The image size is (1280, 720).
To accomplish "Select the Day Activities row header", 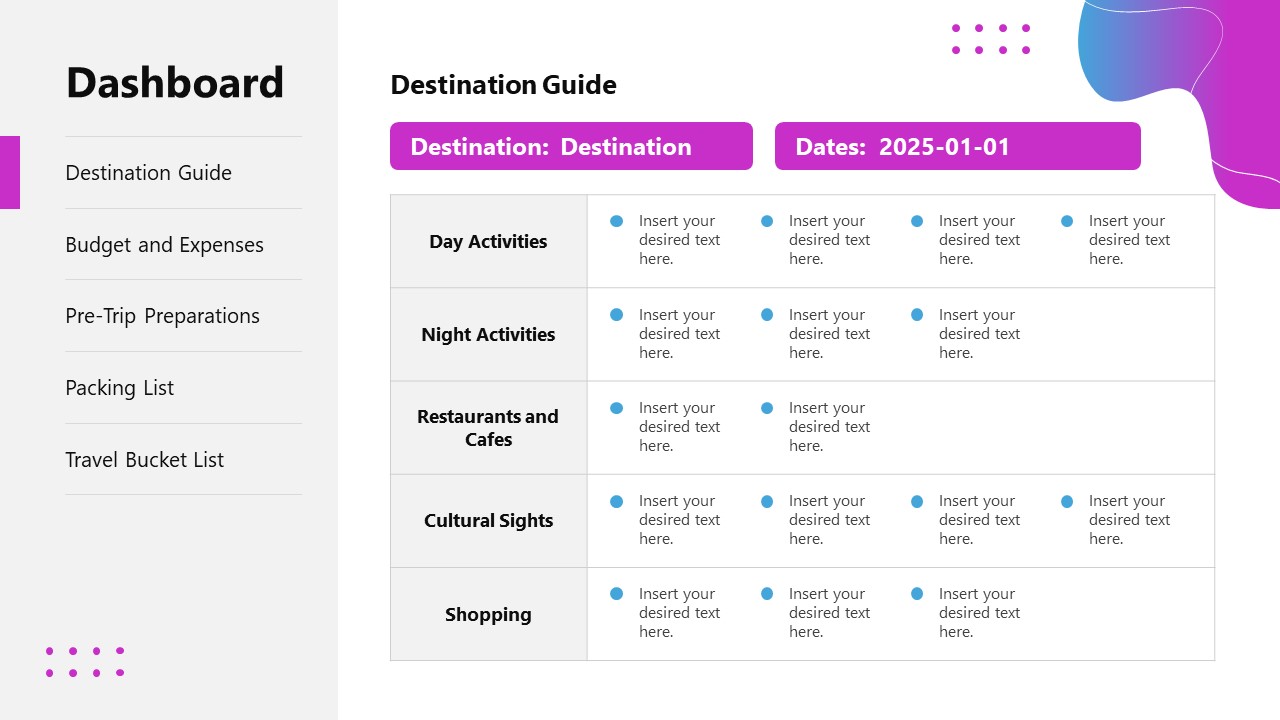I will click(x=488, y=242).
